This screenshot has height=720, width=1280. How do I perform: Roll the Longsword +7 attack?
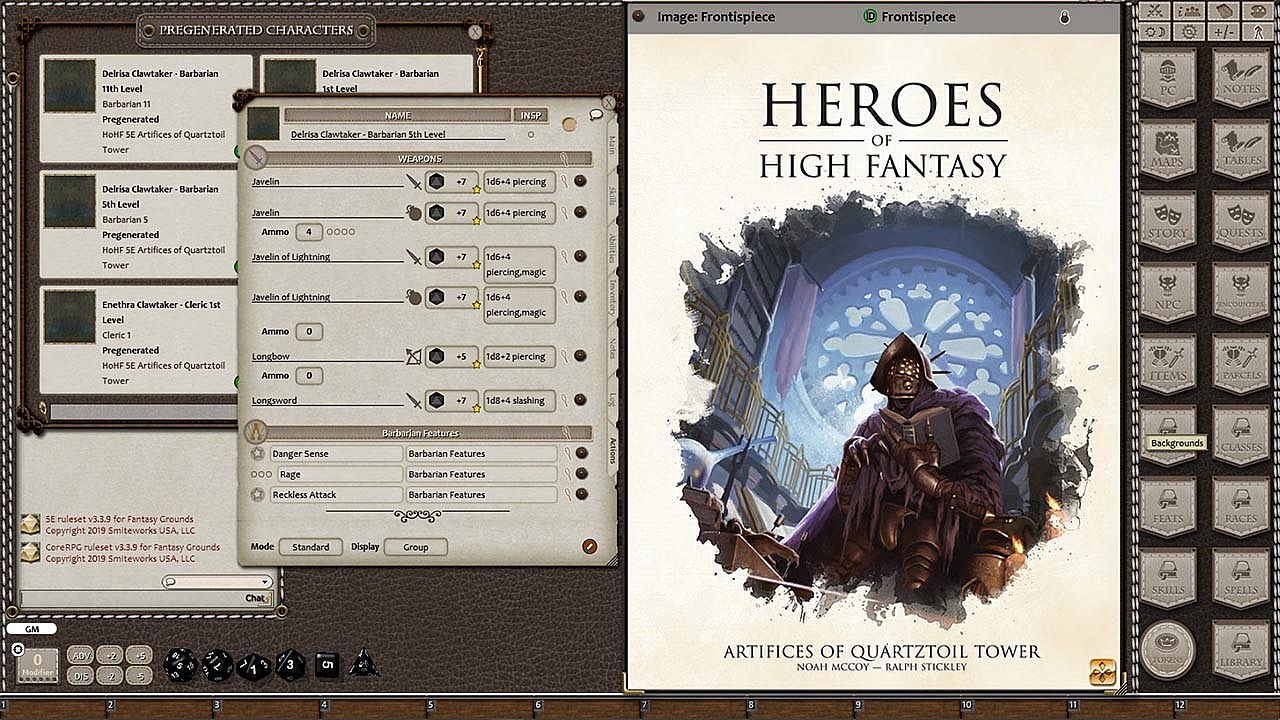(451, 401)
